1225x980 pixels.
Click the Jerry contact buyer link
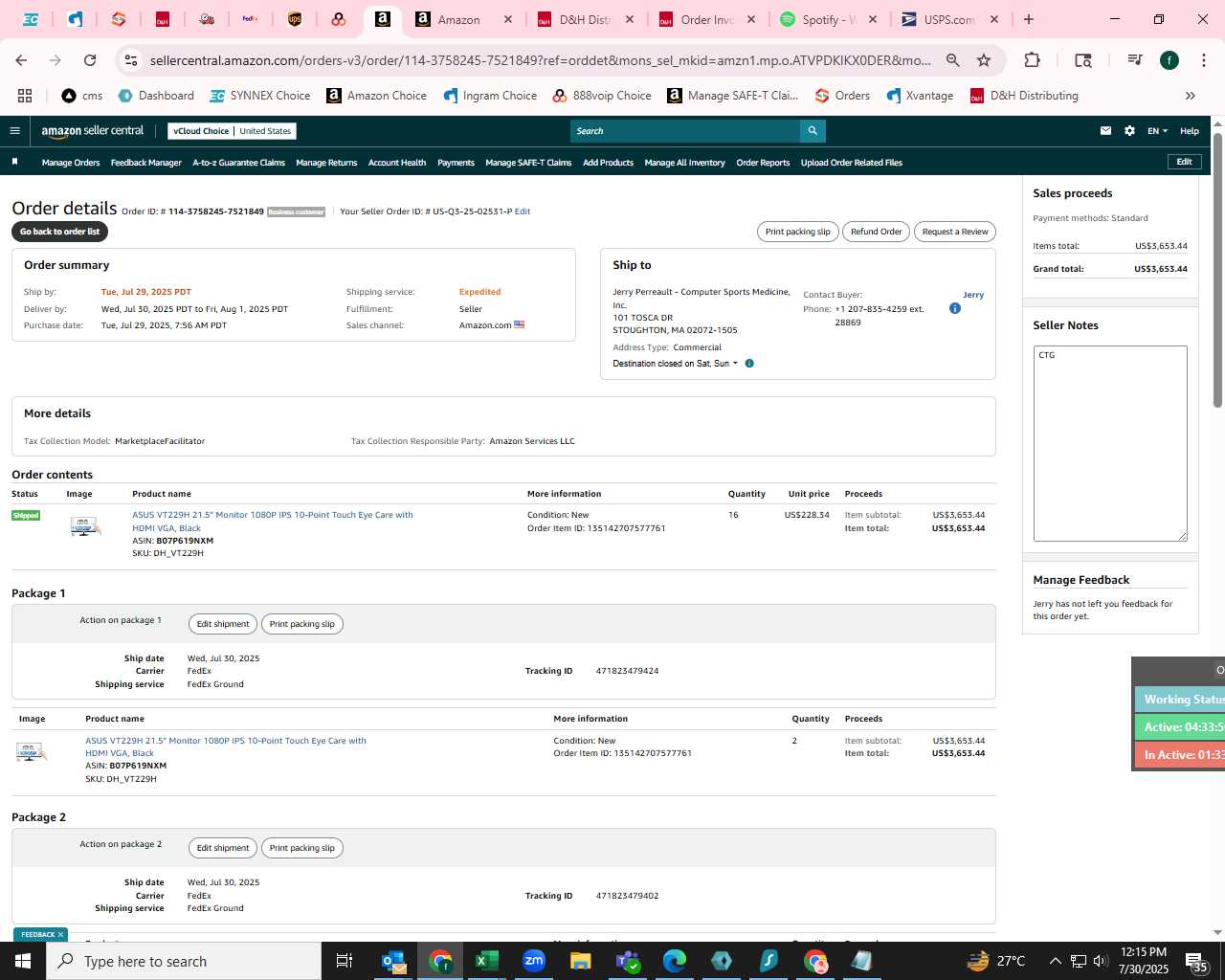click(973, 295)
